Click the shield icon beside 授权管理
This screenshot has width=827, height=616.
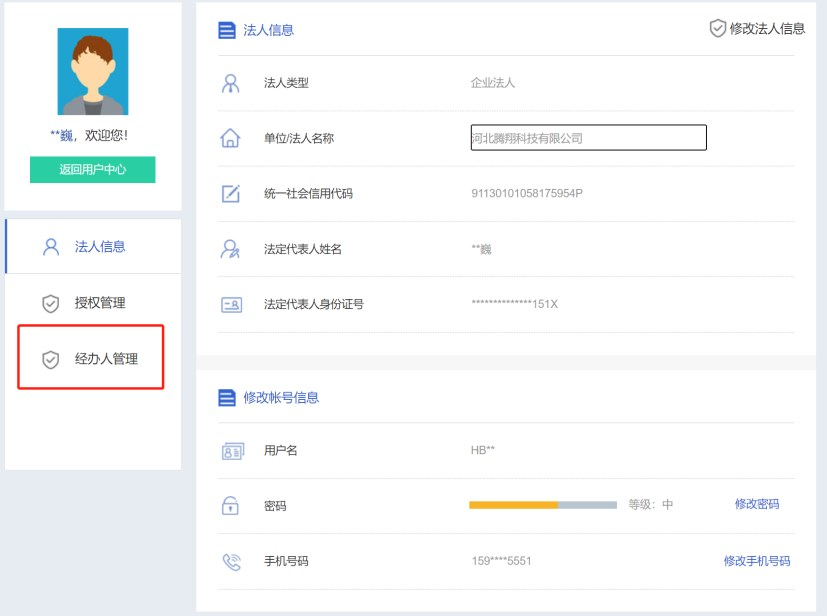pyautogui.click(x=50, y=303)
